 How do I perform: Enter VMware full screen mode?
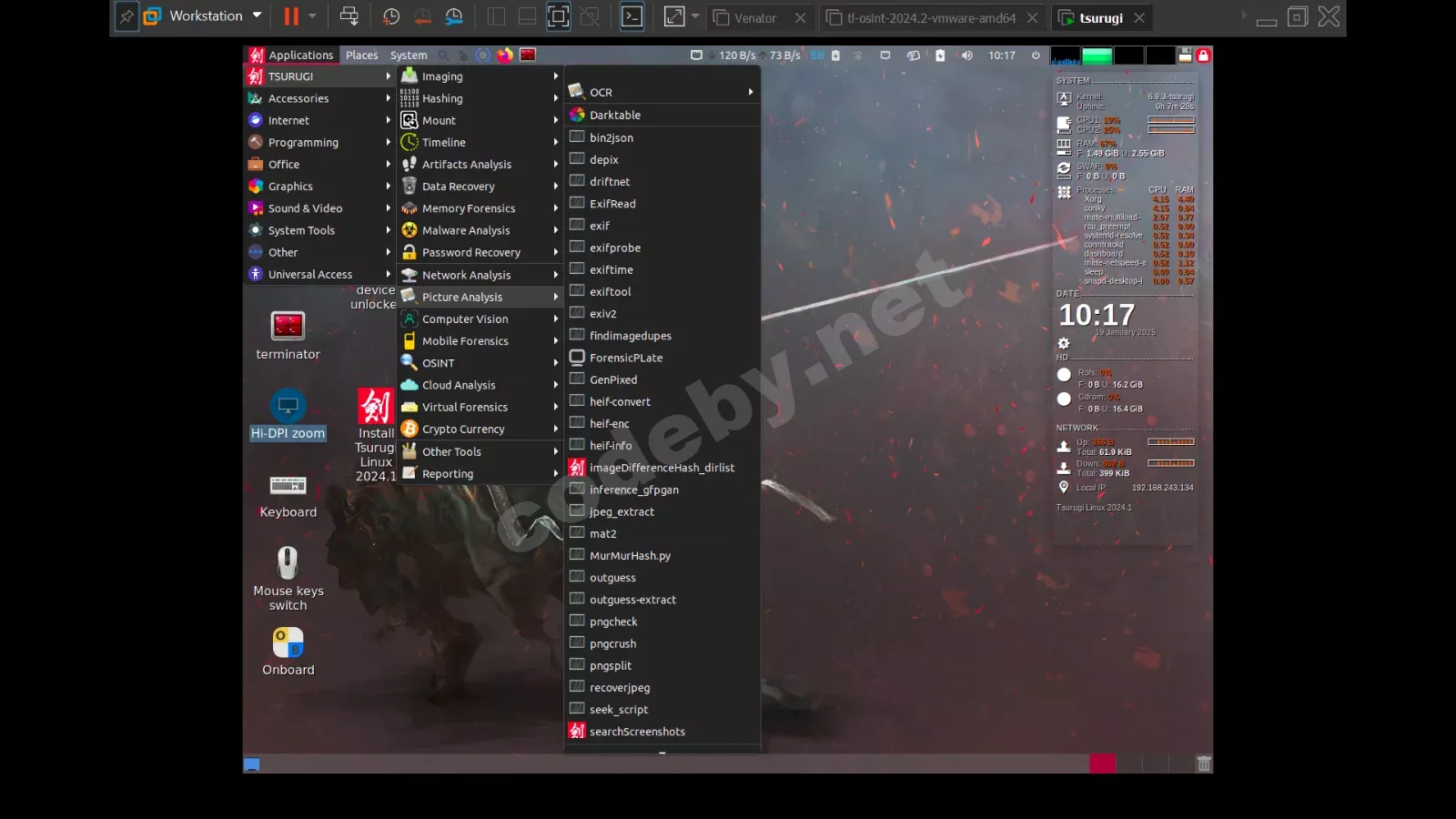tap(559, 16)
